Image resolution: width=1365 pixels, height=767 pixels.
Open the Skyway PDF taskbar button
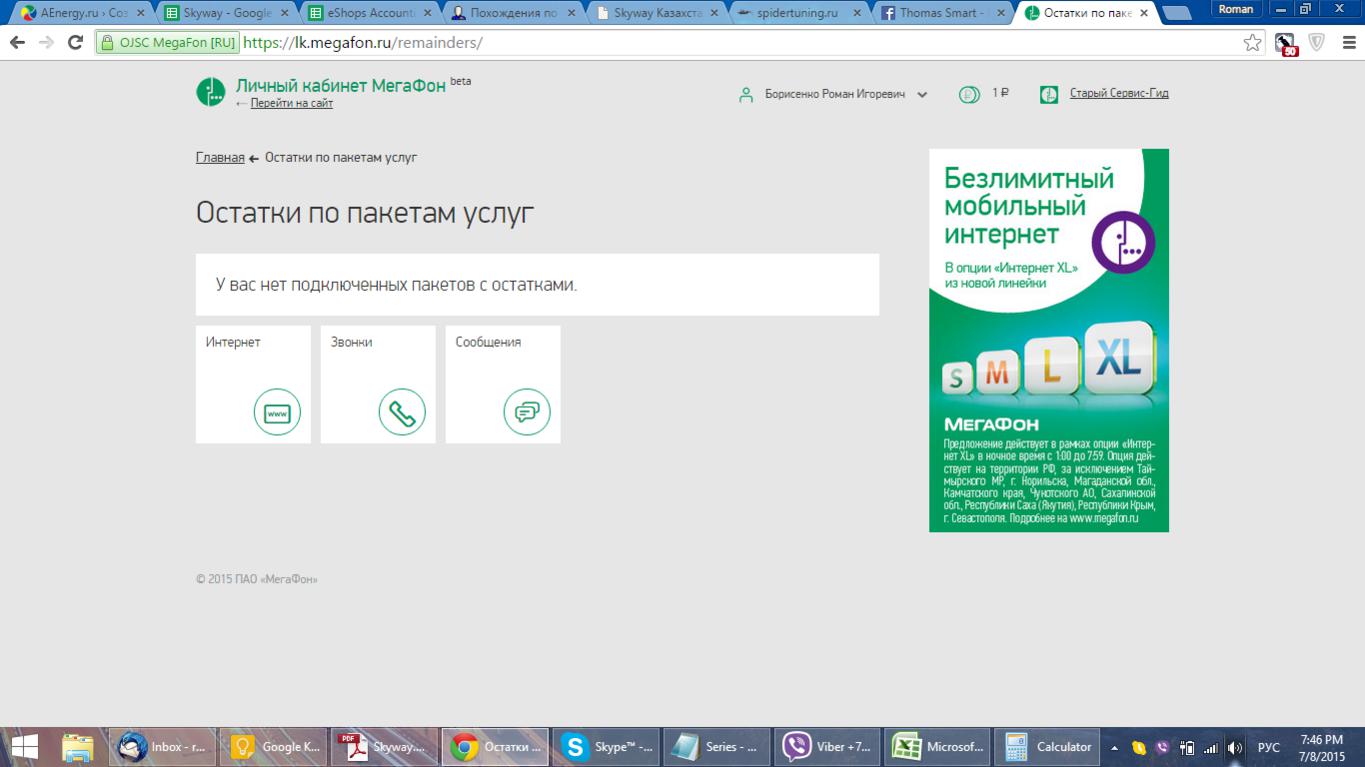[384, 747]
